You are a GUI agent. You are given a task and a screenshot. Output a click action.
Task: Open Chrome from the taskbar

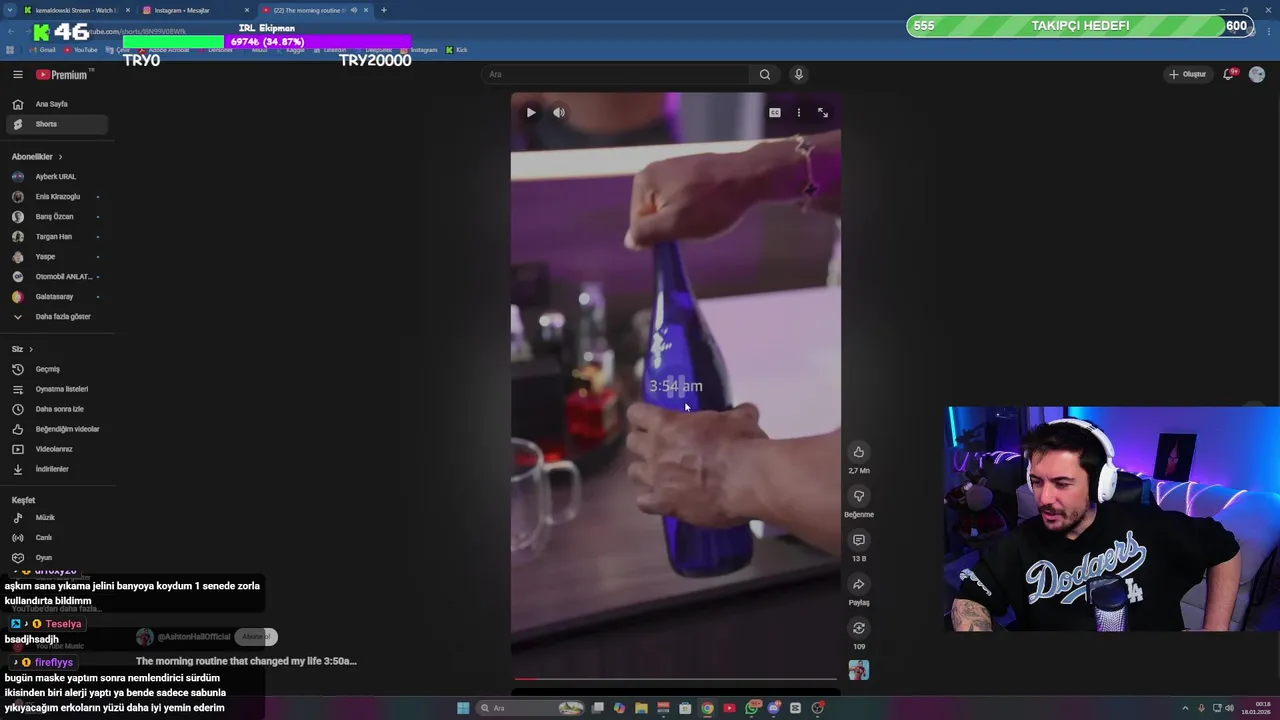point(707,708)
